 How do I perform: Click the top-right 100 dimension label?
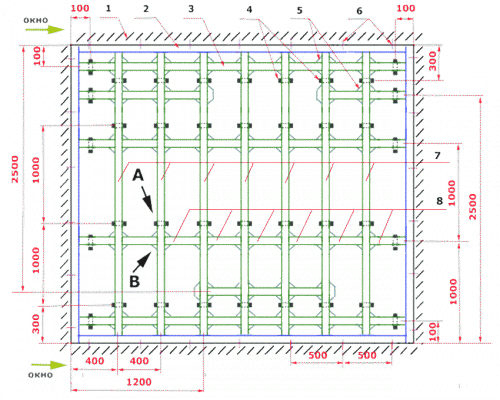[x=406, y=8]
